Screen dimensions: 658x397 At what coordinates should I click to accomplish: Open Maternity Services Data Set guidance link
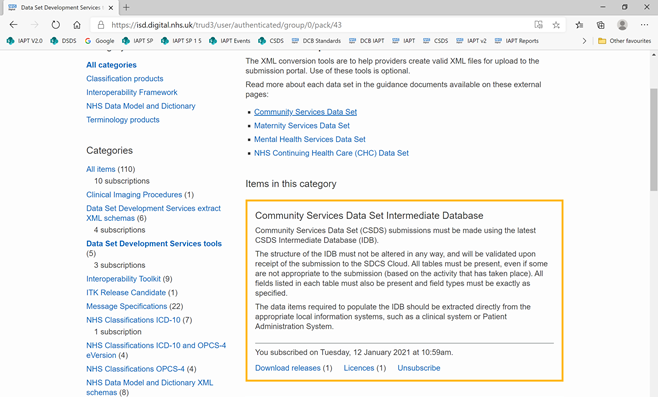[x=302, y=125]
